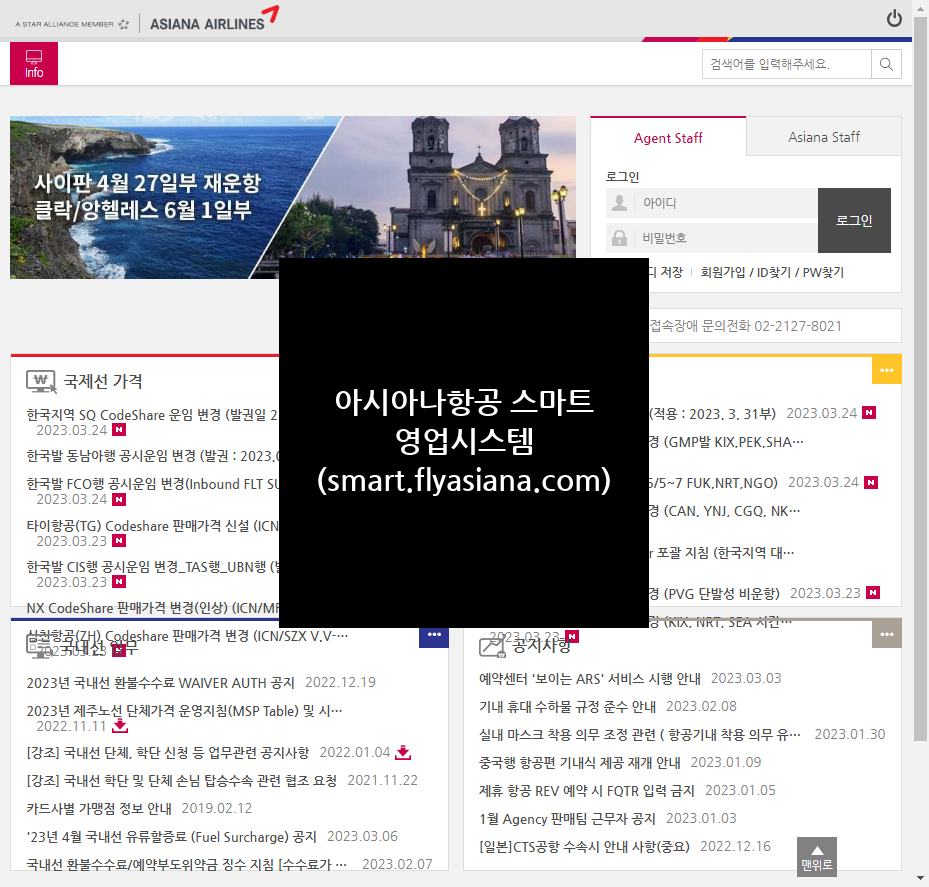Open [강조] 국내선 학단 및 단체 손님 notice
The width and height of the screenshot is (929, 887).
pyautogui.click(x=182, y=780)
